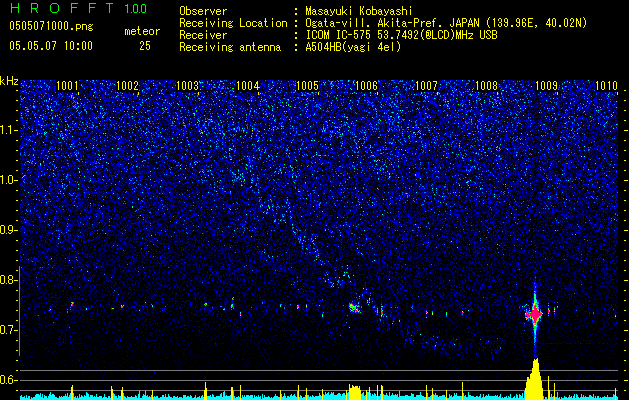Image resolution: width=629 pixels, height=400 pixels.
Task: Click the 'Observer' field label
Action: click(x=203, y=11)
